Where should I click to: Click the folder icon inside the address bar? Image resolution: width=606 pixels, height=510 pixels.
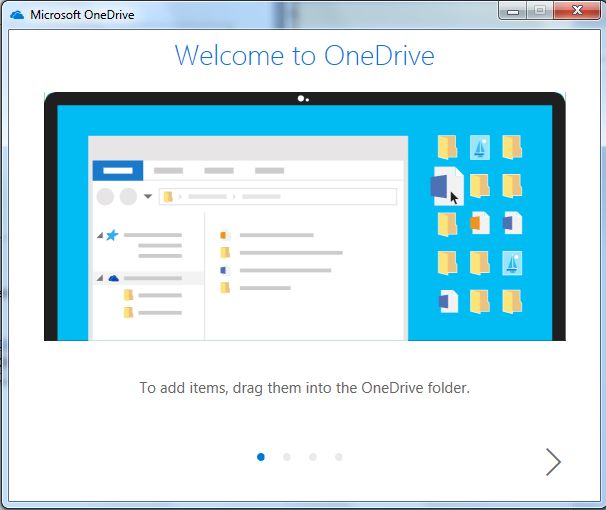[168, 197]
